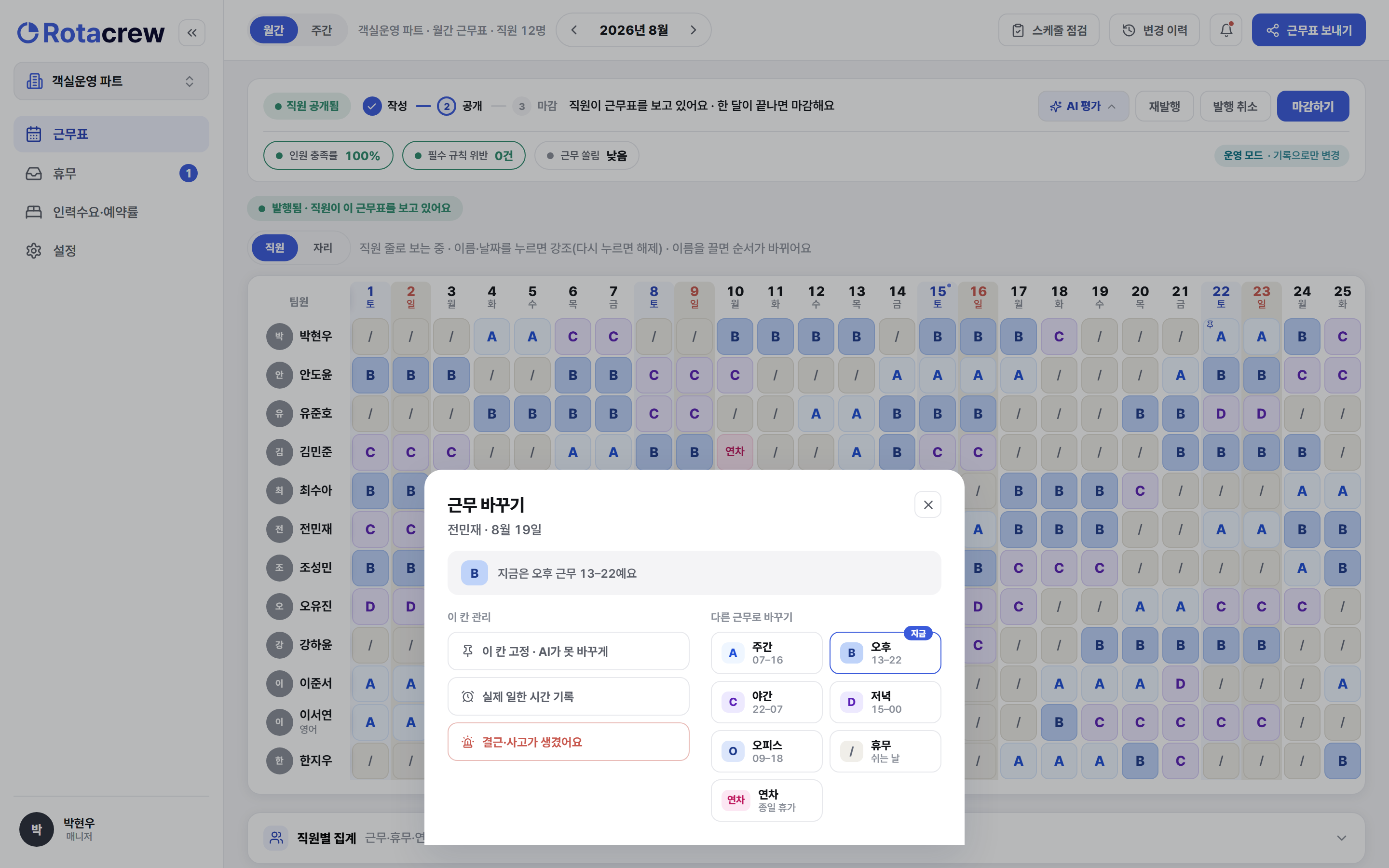The image size is (1389, 868).
Task: Choose shift B 오후 13–22
Action: (885, 653)
